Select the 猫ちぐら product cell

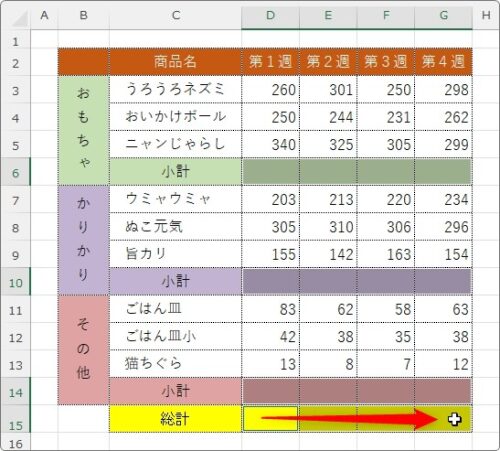coord(175,364)
